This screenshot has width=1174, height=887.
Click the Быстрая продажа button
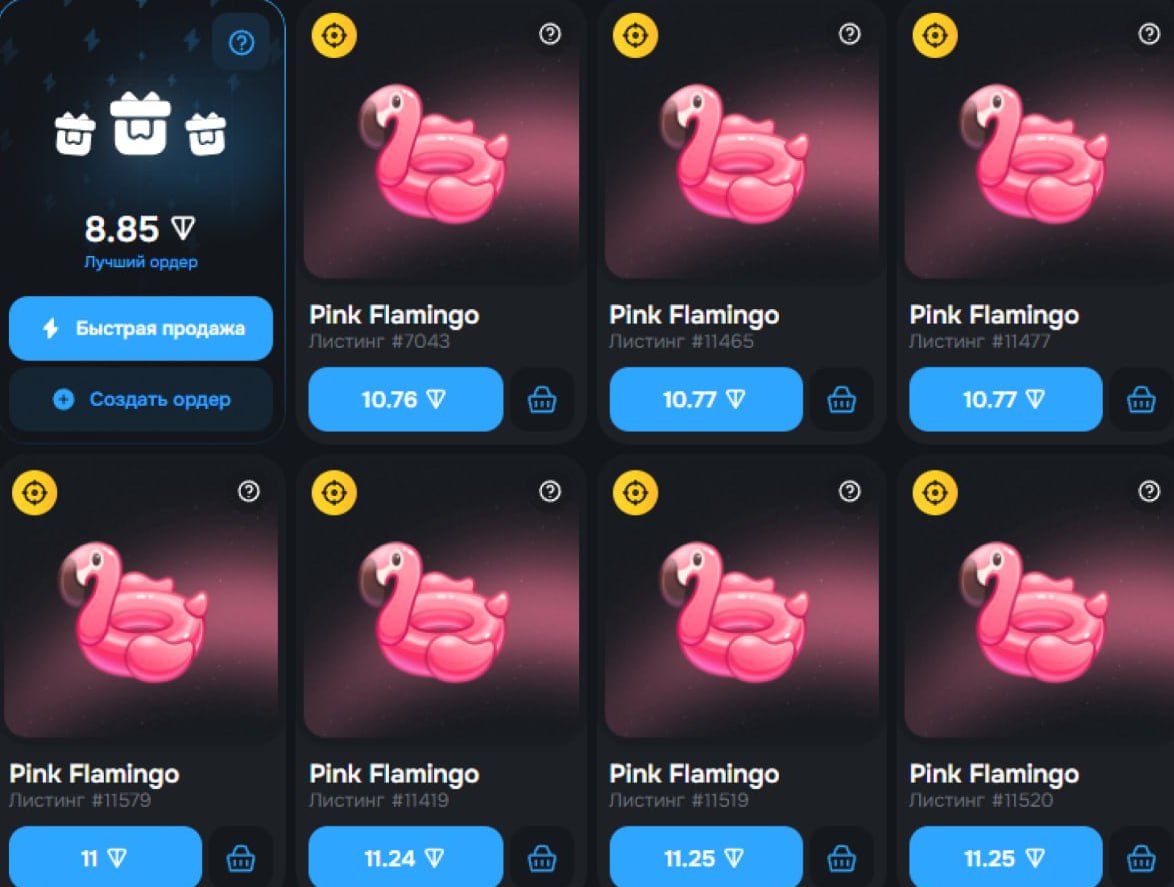(x=141, y=328)
